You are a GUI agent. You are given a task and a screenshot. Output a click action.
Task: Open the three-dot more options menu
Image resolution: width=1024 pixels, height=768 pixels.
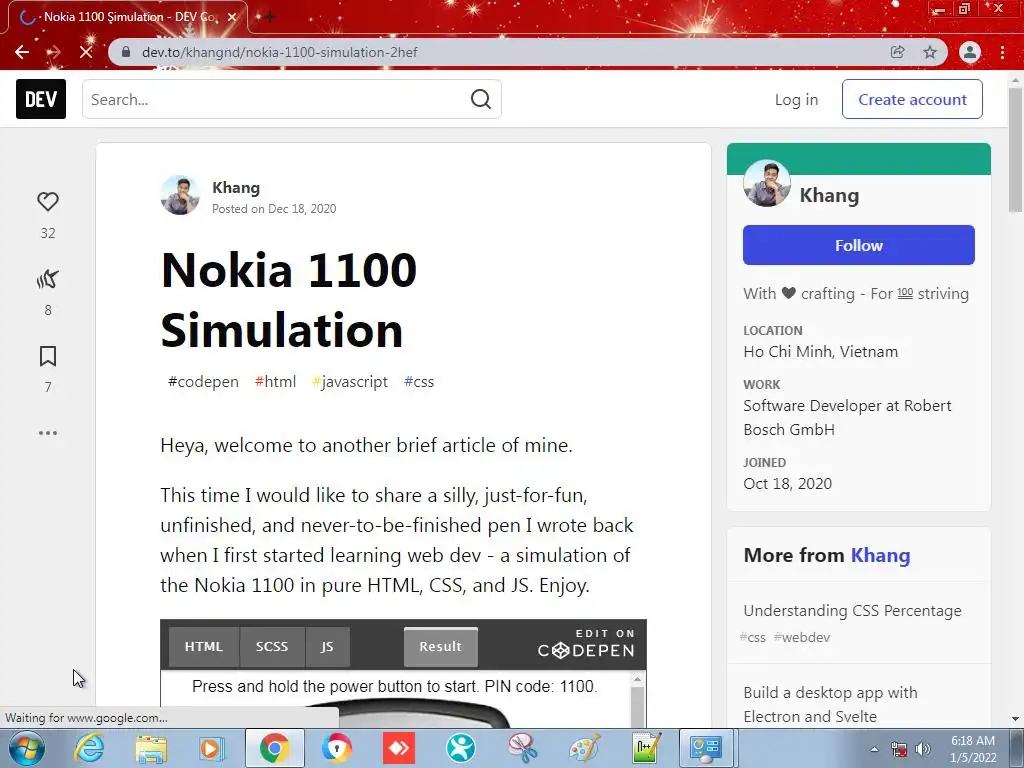(x=48, y=432)
